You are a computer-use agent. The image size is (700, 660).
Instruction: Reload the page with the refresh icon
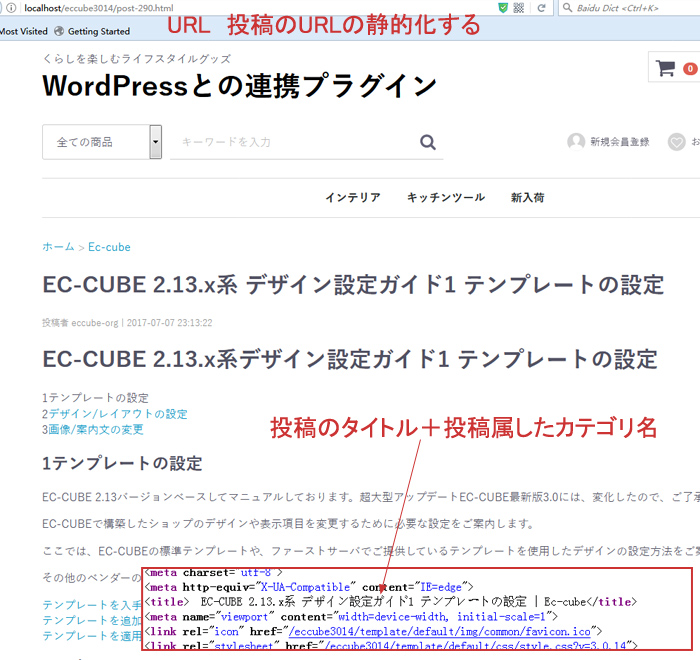click(x=542, y=8)
